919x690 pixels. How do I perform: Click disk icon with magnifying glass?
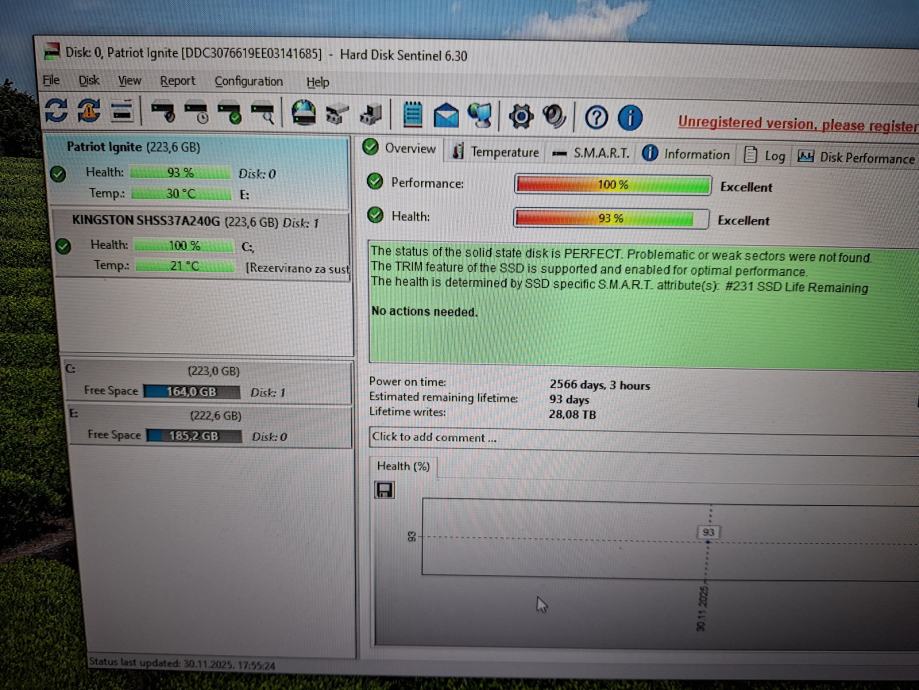[x=263, y=114]
